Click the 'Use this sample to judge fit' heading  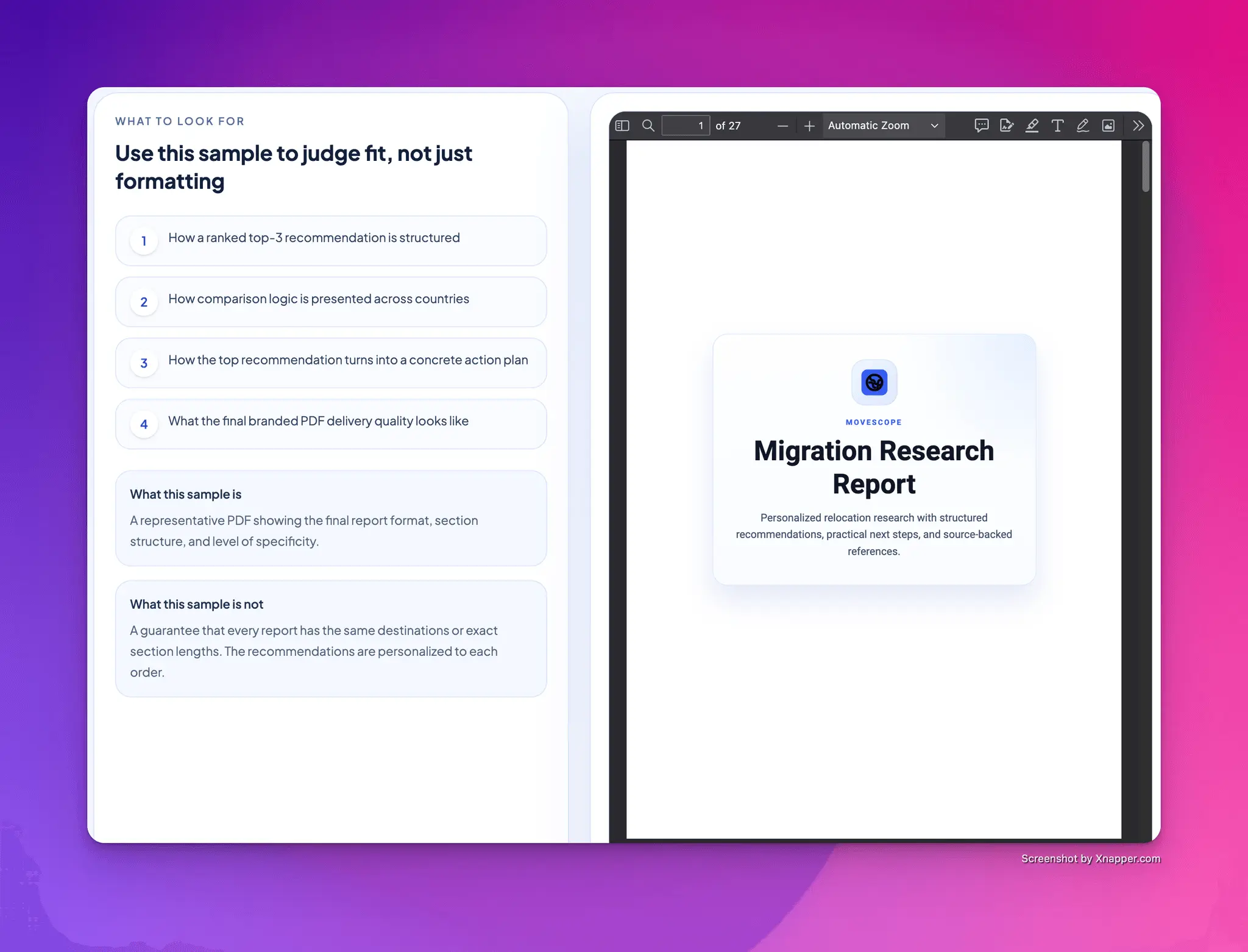point(293,168)
